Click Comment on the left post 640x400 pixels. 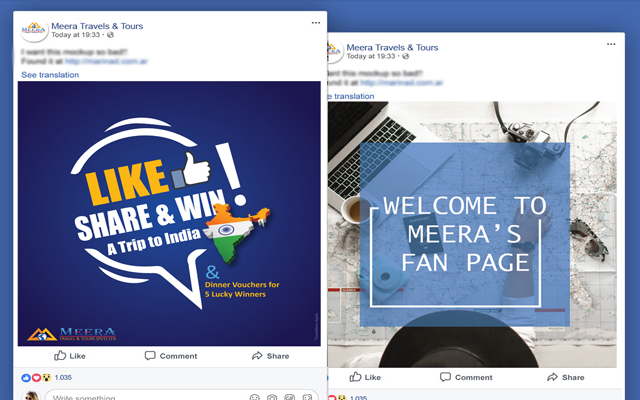[171, 356]
